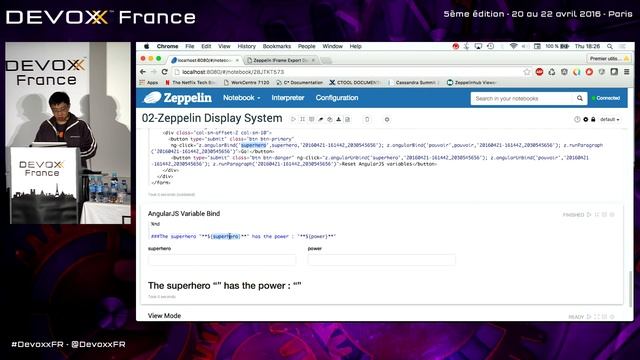Viewport: 640px width, 360px height.
Task: Select the localhost:8080 notebook tab
Action: (204, 60)
